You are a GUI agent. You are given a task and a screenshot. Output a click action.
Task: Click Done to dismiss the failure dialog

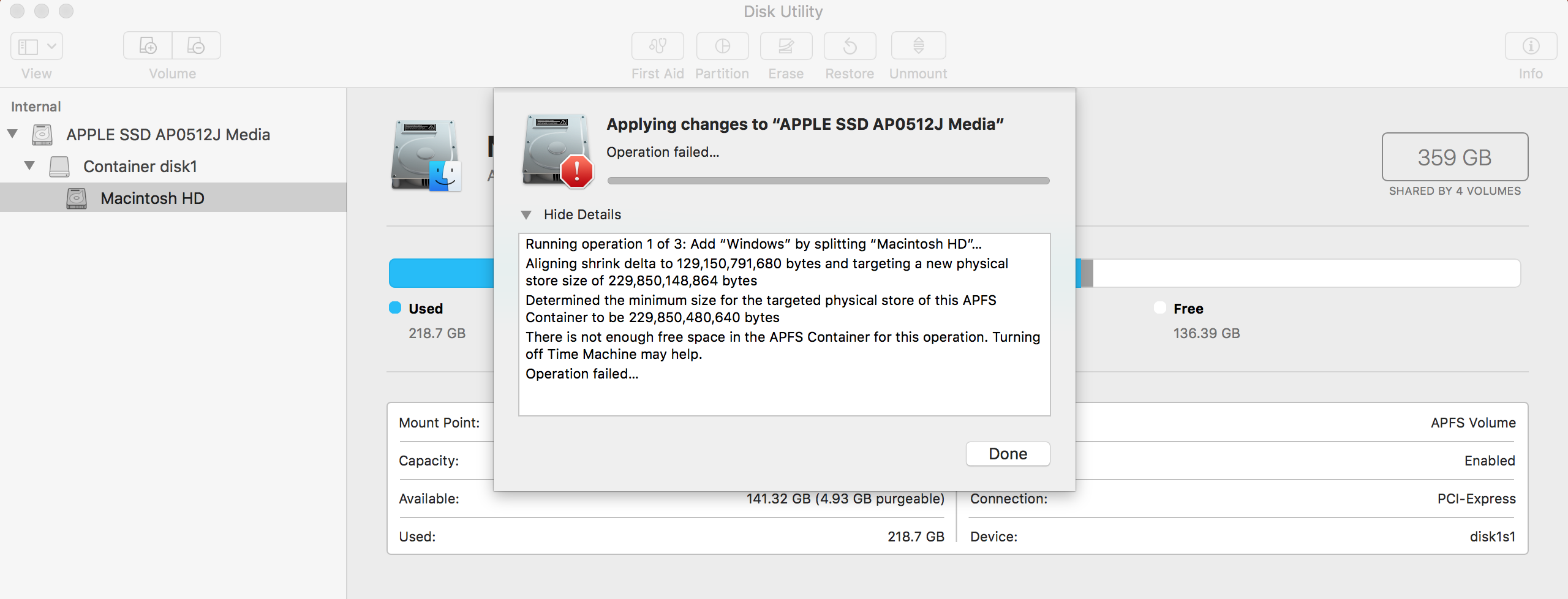point(1008,454)
